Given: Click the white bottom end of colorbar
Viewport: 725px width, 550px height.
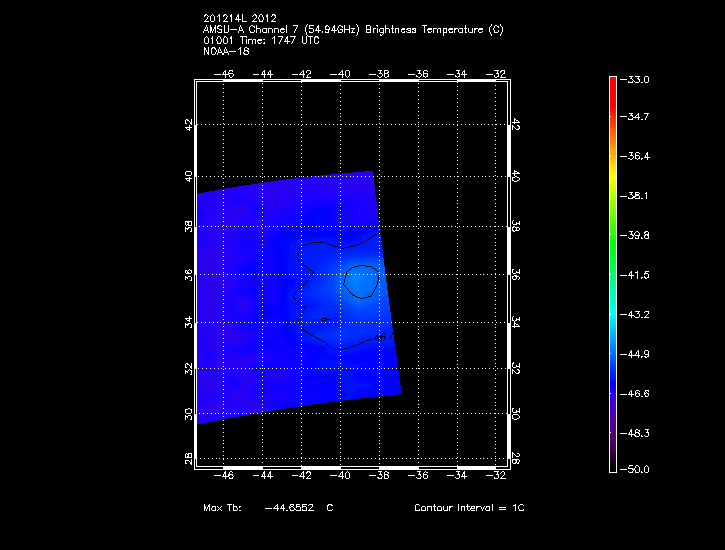Looking at the screenshot, I should pyautogui.click(x=612, y=466).
